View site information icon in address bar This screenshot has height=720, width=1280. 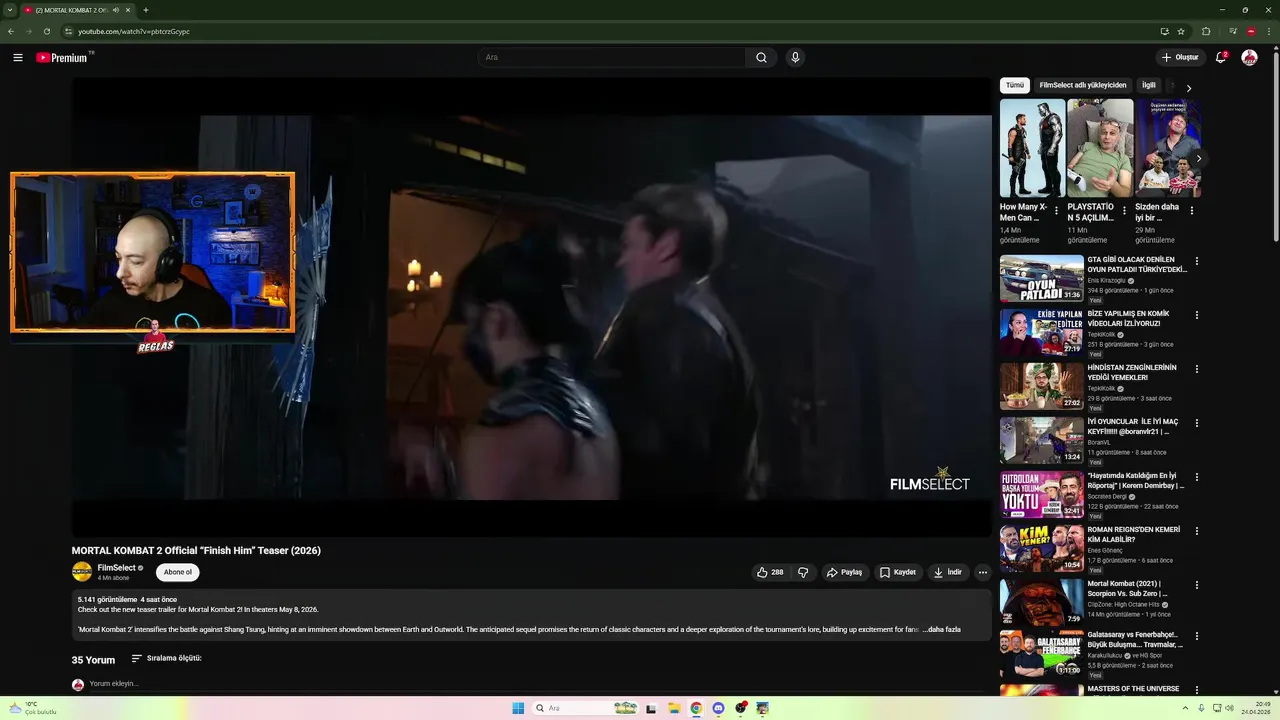(x=68, y=31)
